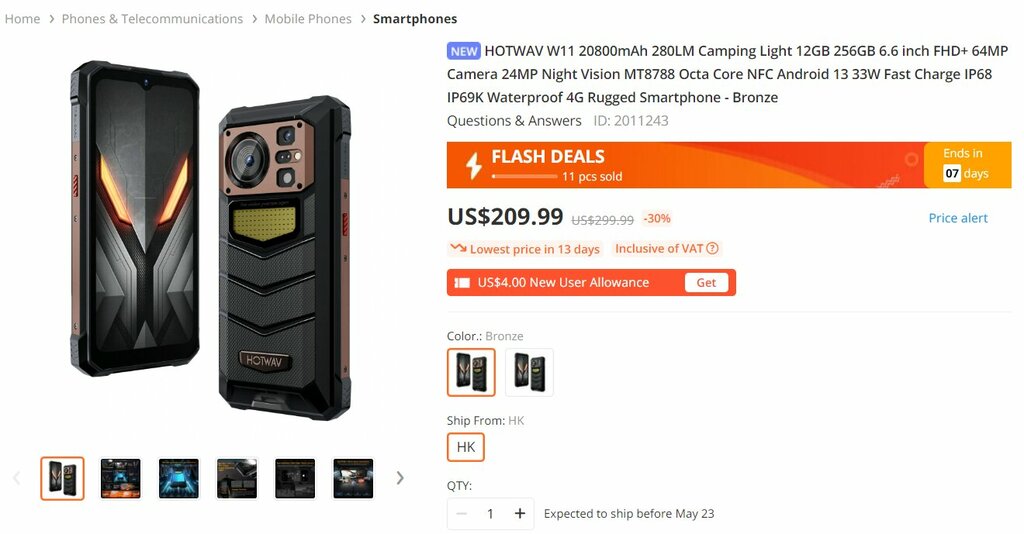Open the Price alert link
The width and height of the screenshot is (1024, 534).
958,218
